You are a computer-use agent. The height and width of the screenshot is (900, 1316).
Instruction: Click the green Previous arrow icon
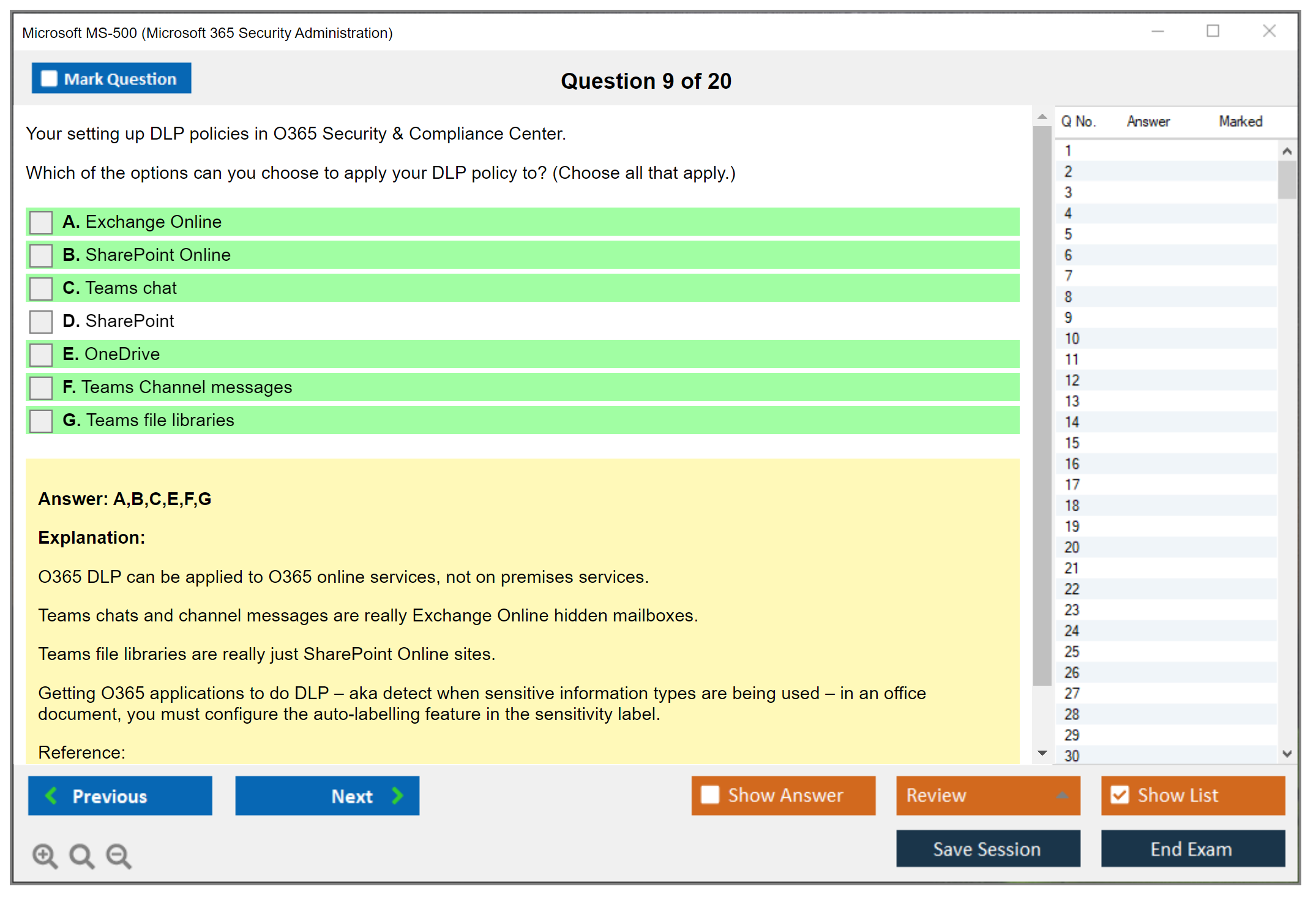pyautogui.click(x=51, y=795)
